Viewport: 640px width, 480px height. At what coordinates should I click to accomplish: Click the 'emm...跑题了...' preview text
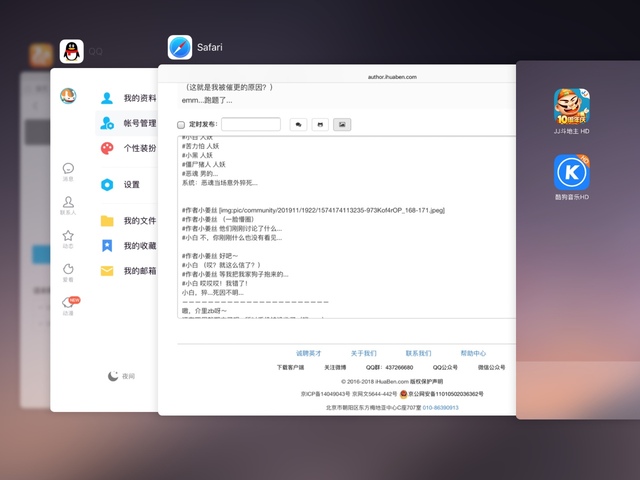(x=207, y=100)
